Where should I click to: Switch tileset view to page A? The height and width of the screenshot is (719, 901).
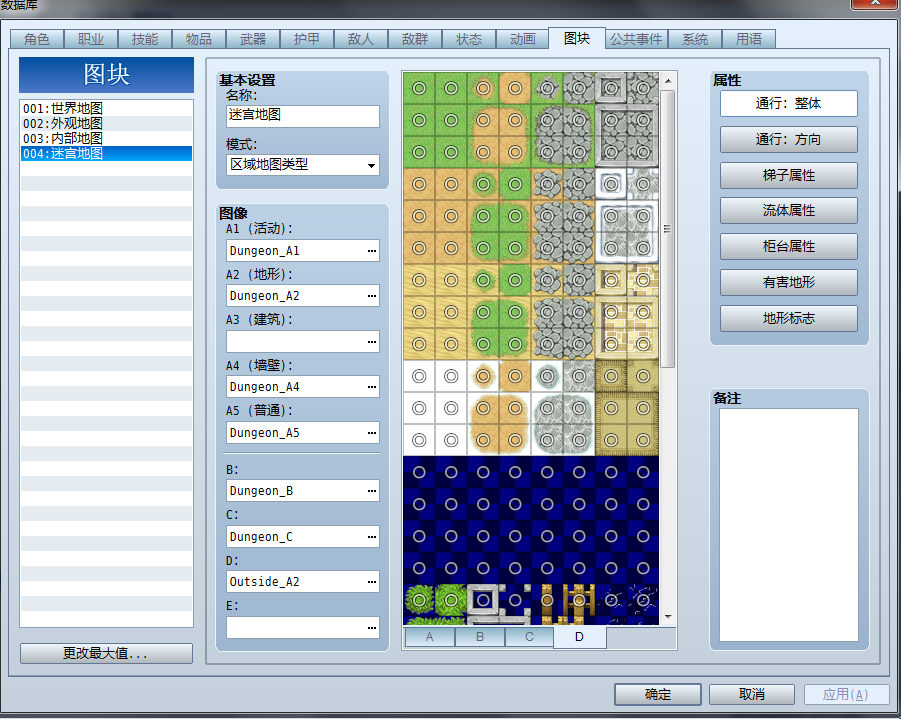[x=429, y=637]
